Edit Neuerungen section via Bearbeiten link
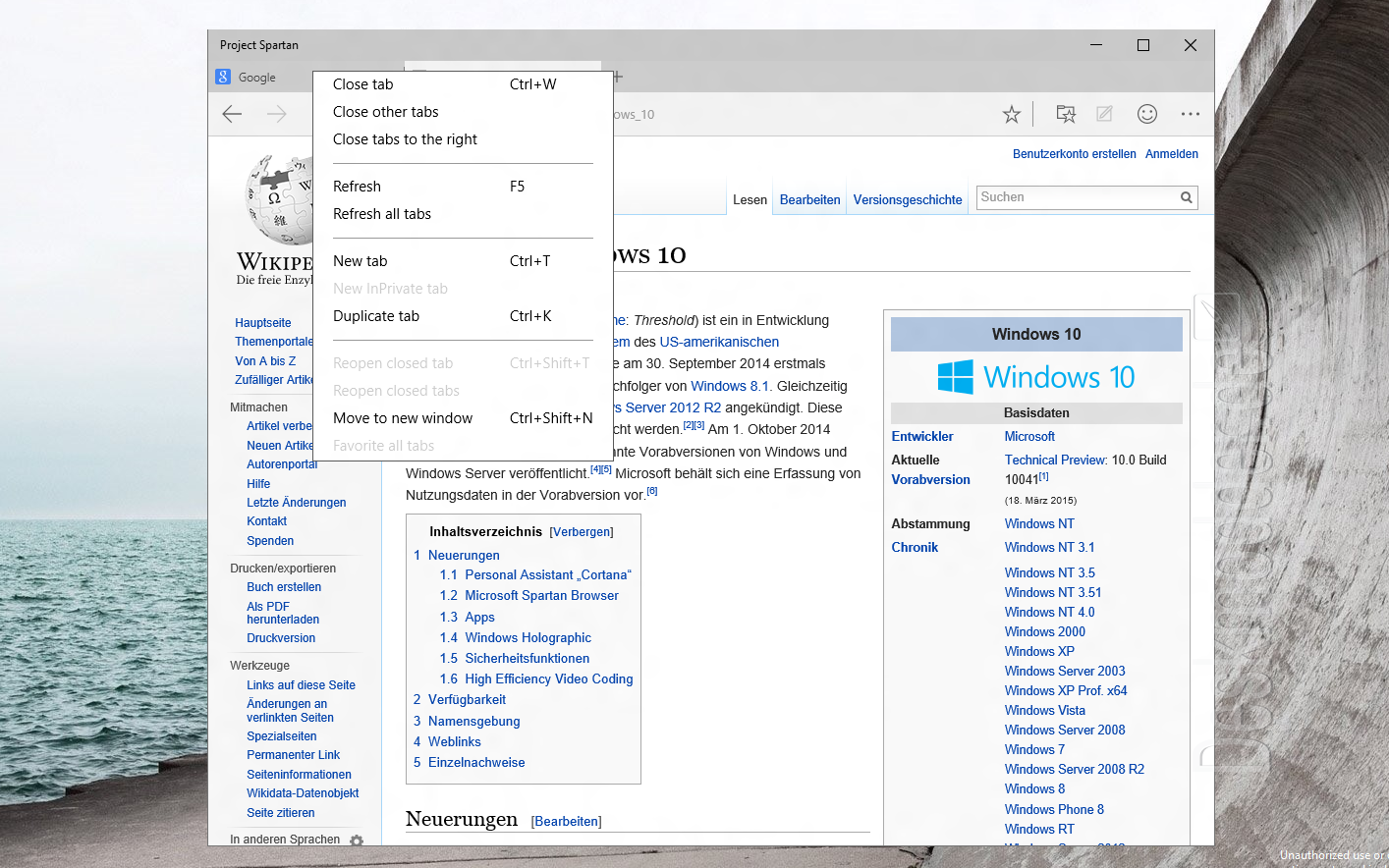Viewport: 1389px width, 868px height. tap(567, 822)
